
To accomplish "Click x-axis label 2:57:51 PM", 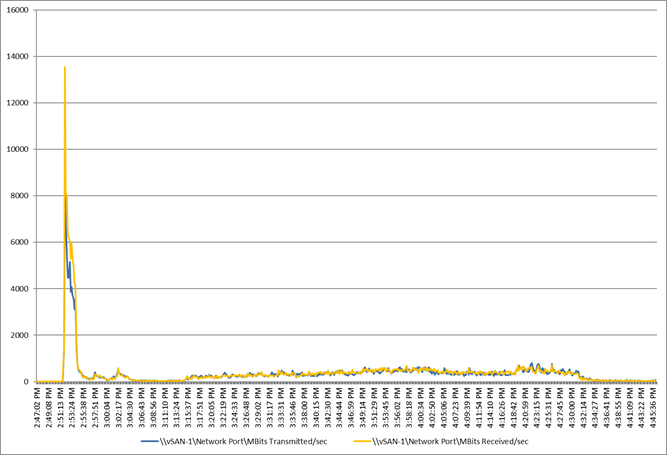I will 96,407.
